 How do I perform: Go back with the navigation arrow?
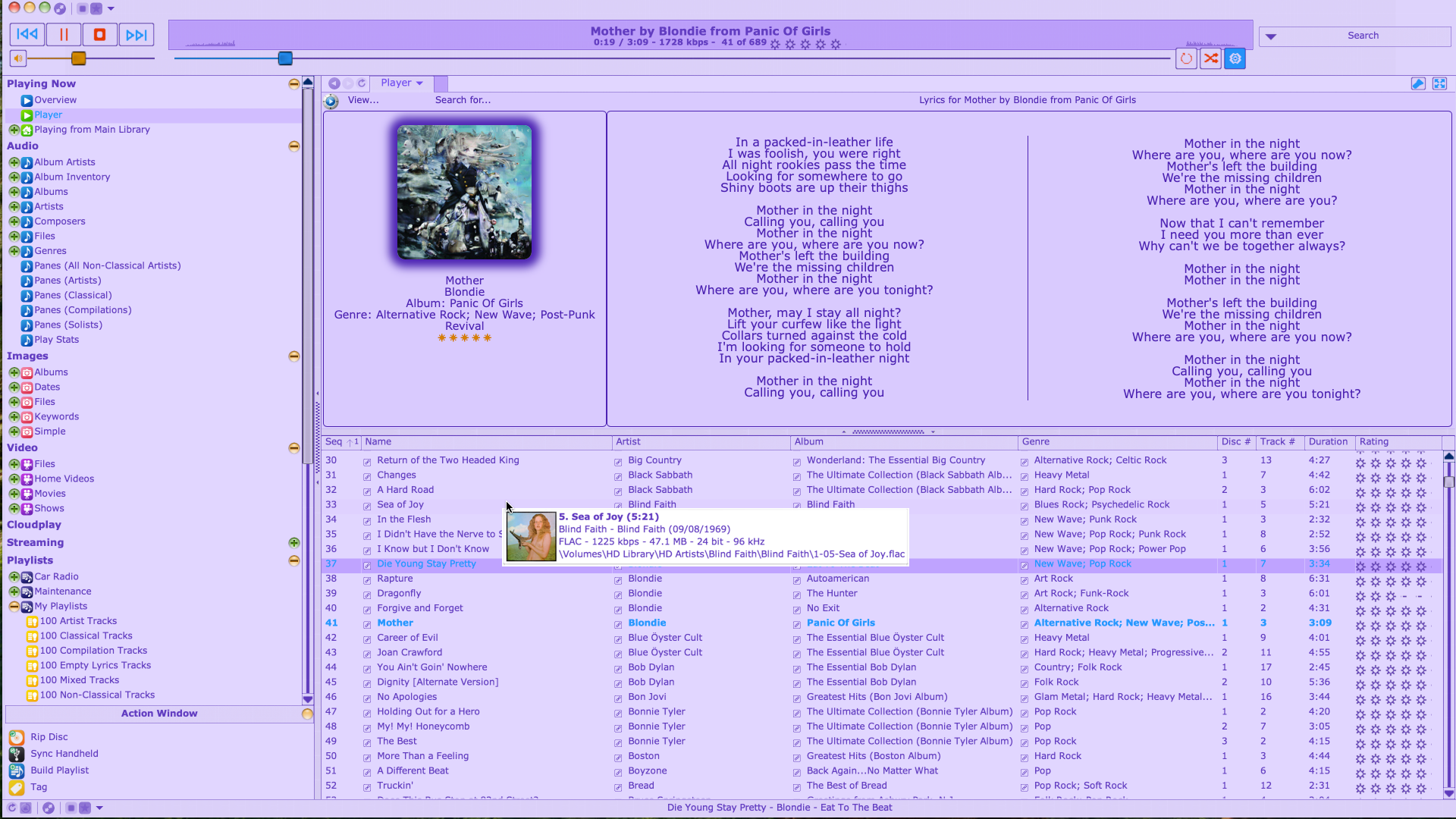[x=334, y=83]
